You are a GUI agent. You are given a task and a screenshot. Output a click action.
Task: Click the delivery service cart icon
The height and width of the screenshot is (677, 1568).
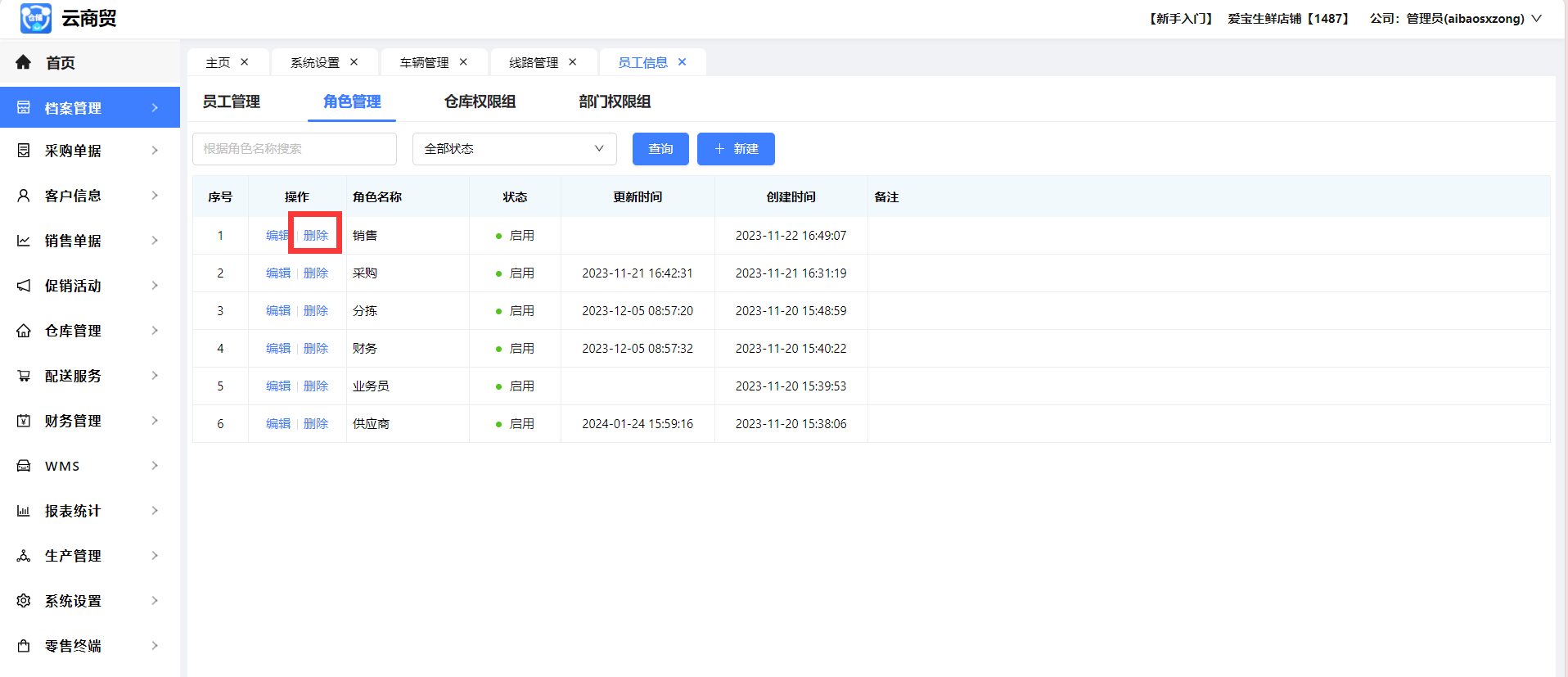click(24, 376)
